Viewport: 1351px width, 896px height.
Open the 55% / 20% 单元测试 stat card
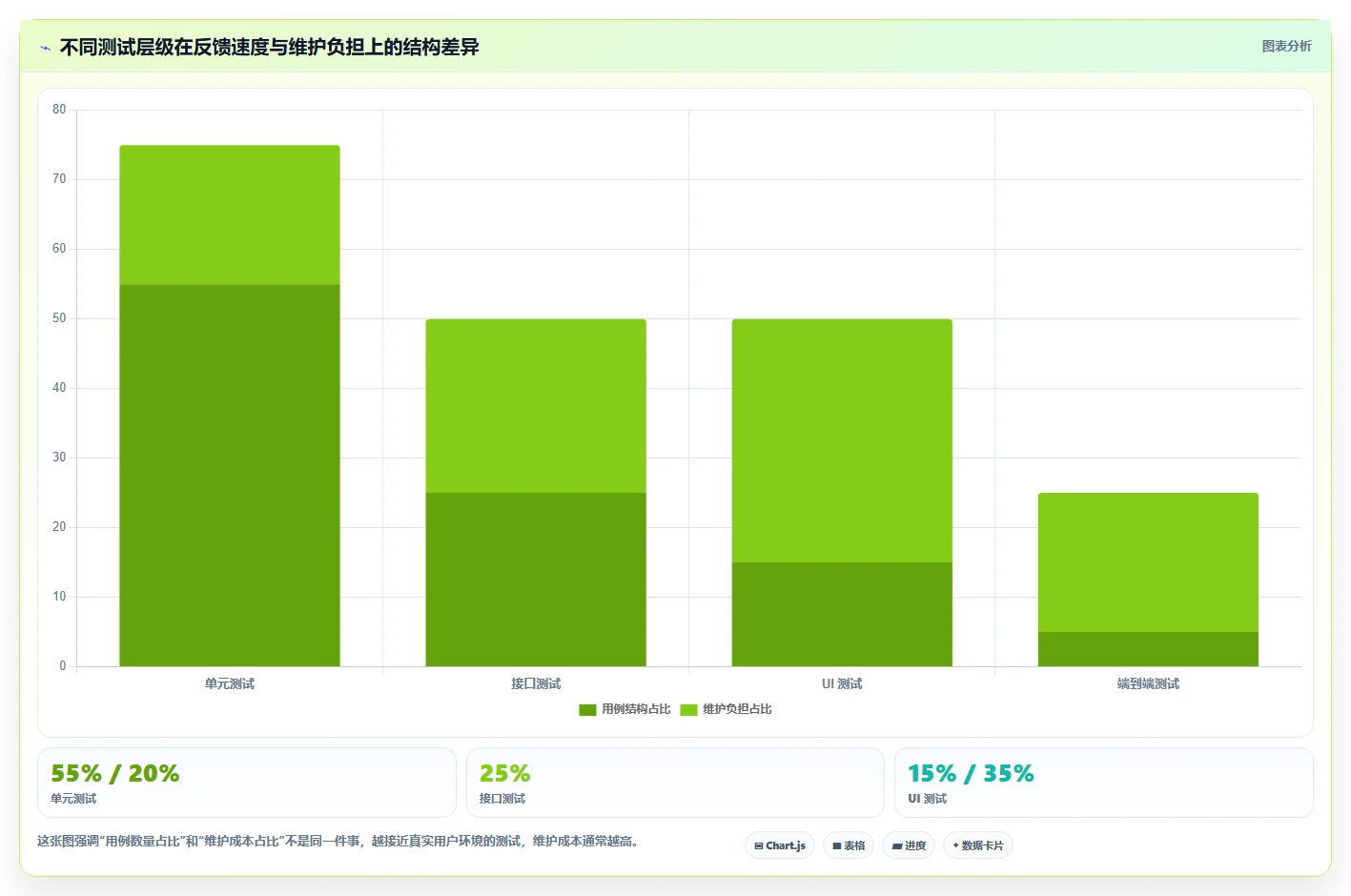(x=247, y=783)
